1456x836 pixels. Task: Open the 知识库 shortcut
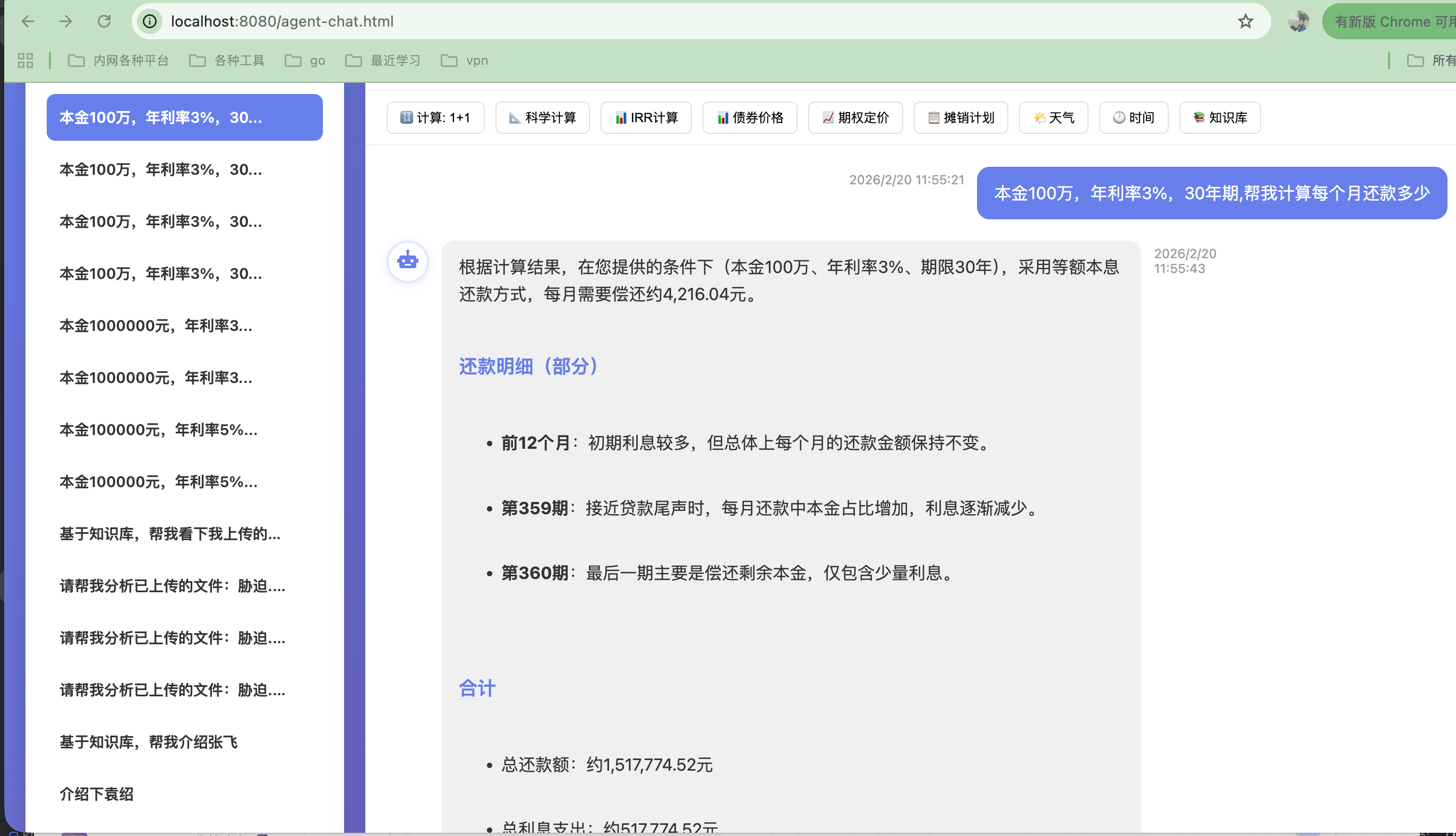pos(1220,118)
